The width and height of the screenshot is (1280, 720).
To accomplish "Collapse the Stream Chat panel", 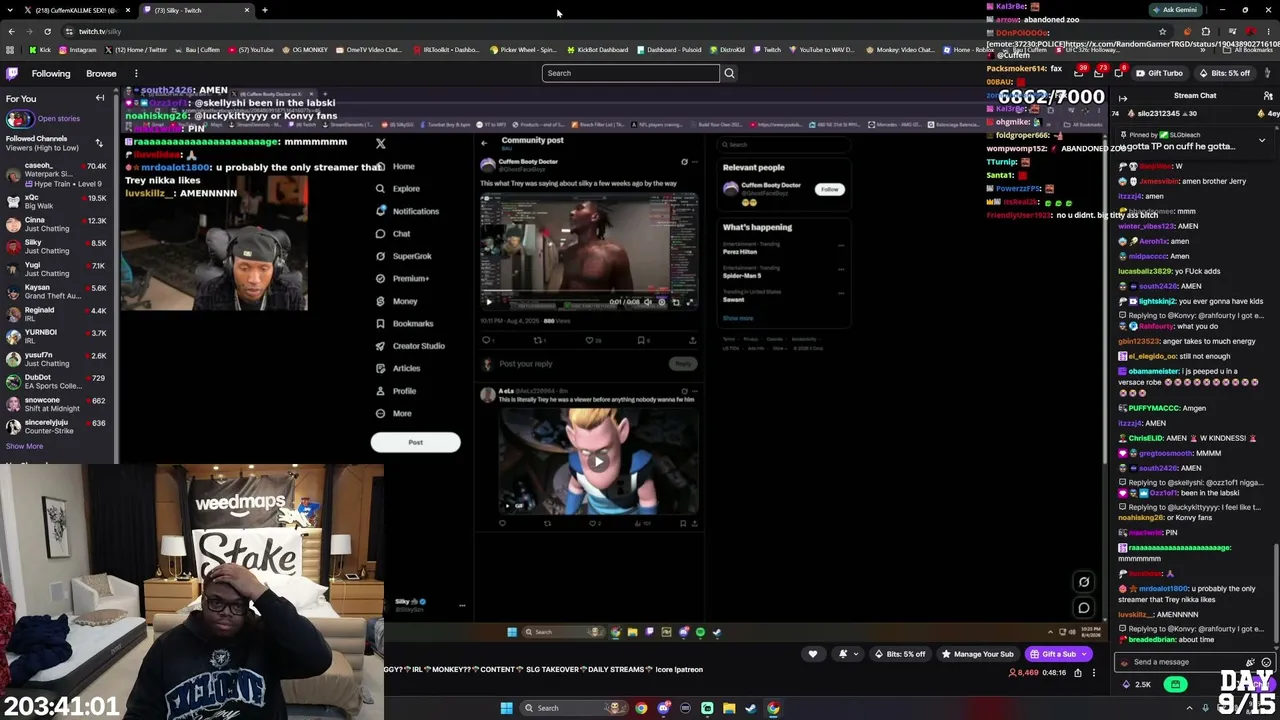I will pos(1122,96).
